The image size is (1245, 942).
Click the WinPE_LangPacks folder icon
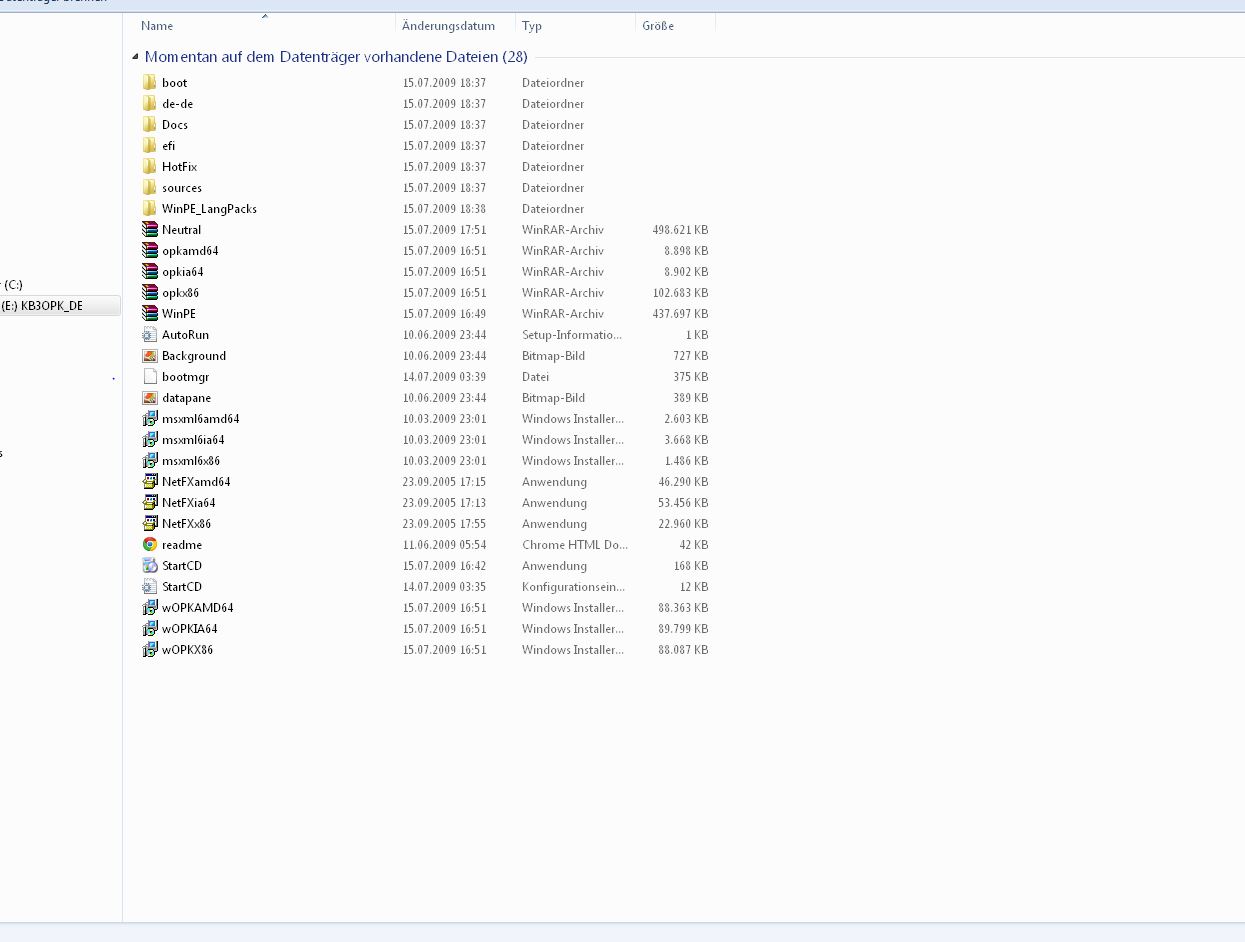pyautogui.click(x=150, y=209)
